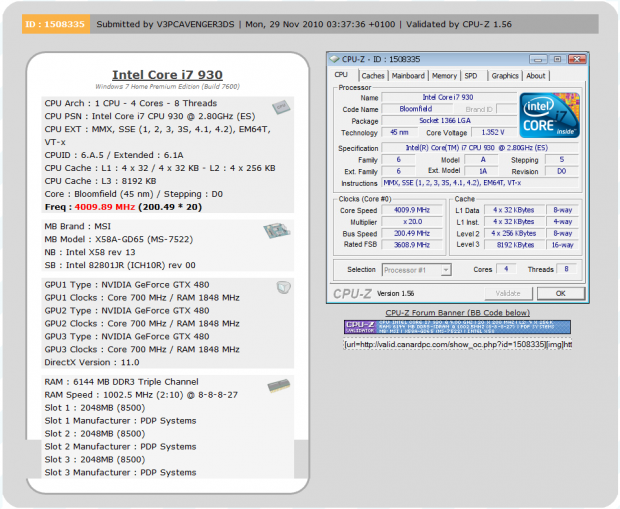Click the Multiplier value x 20.0
620x509 pixels.
tap(412, 222)
